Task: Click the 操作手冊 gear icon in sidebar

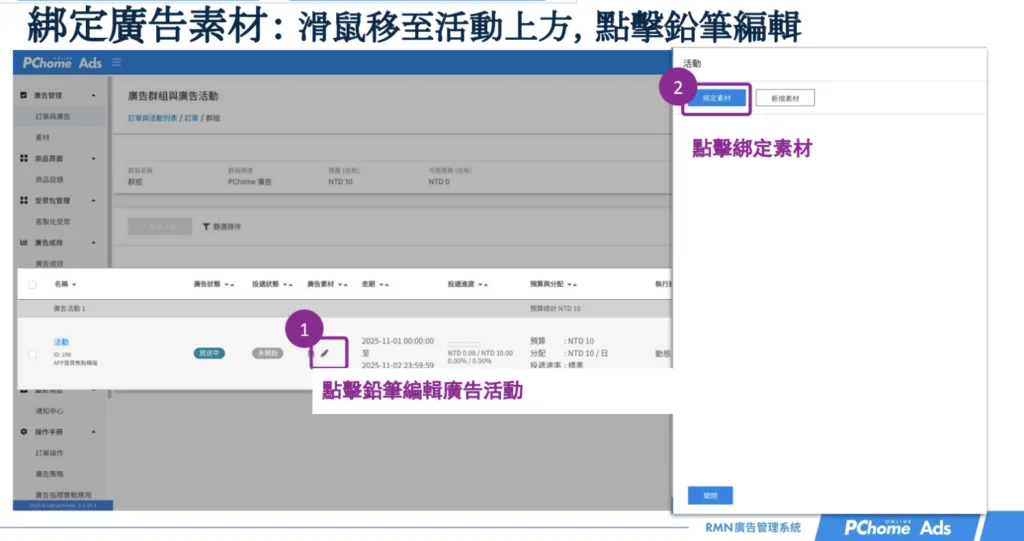Action: 24,431
